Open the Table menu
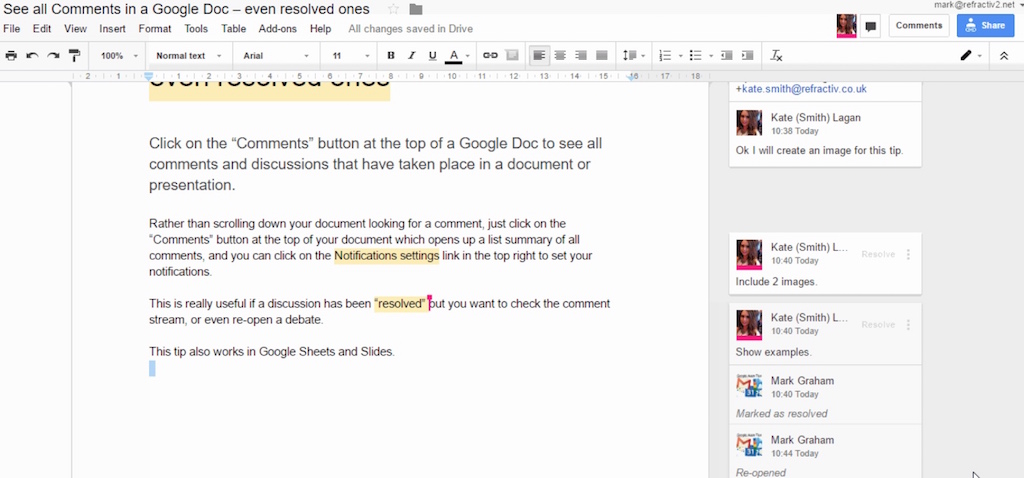This screenshot has width=1024, height=478. (233, 29)
